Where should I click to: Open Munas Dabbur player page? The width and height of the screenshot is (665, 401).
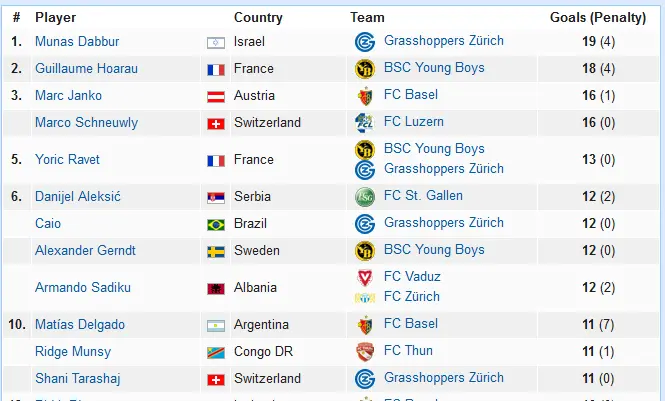click(75, 42)
